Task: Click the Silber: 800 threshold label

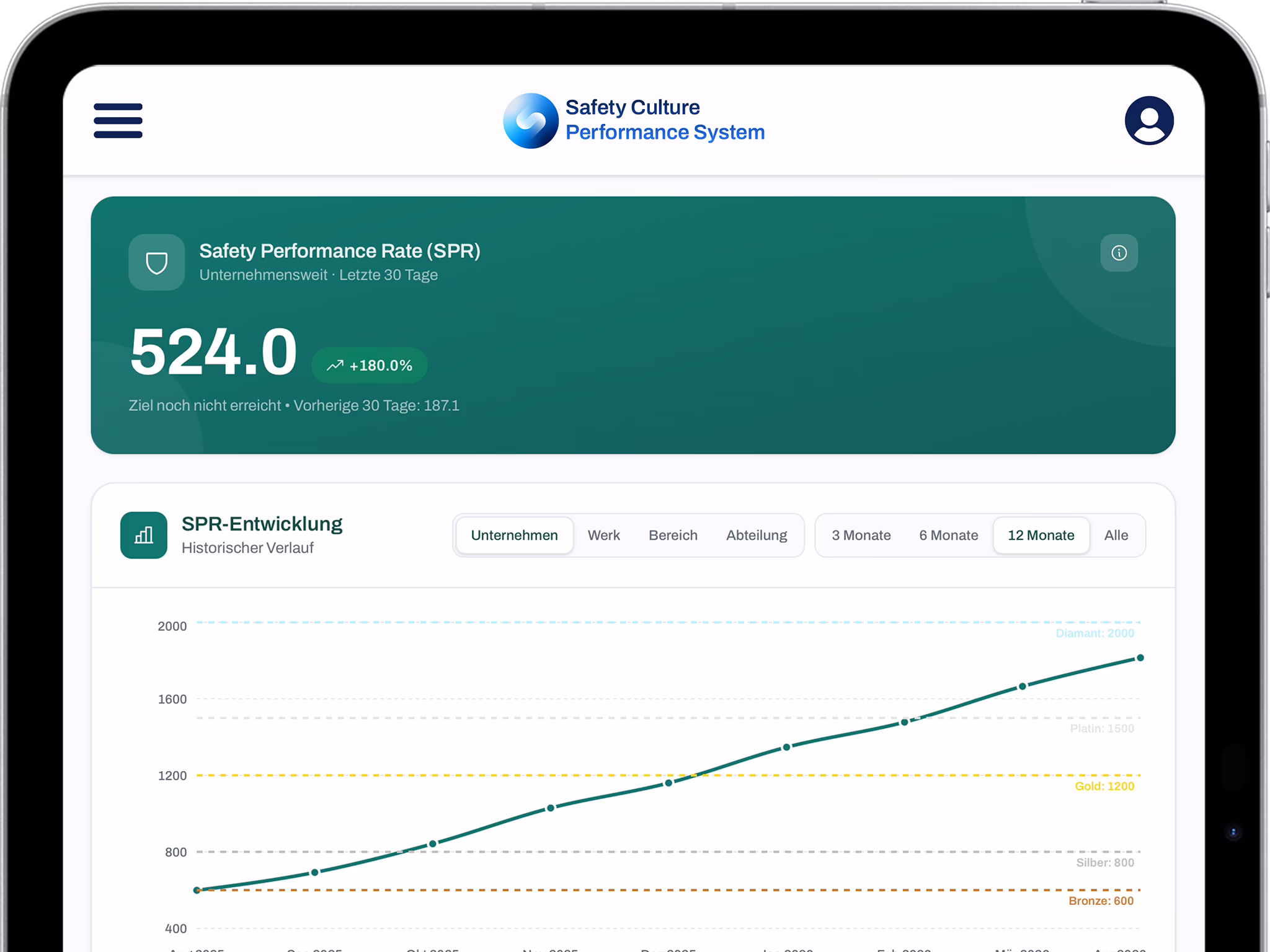Action: coord(1105,863)
